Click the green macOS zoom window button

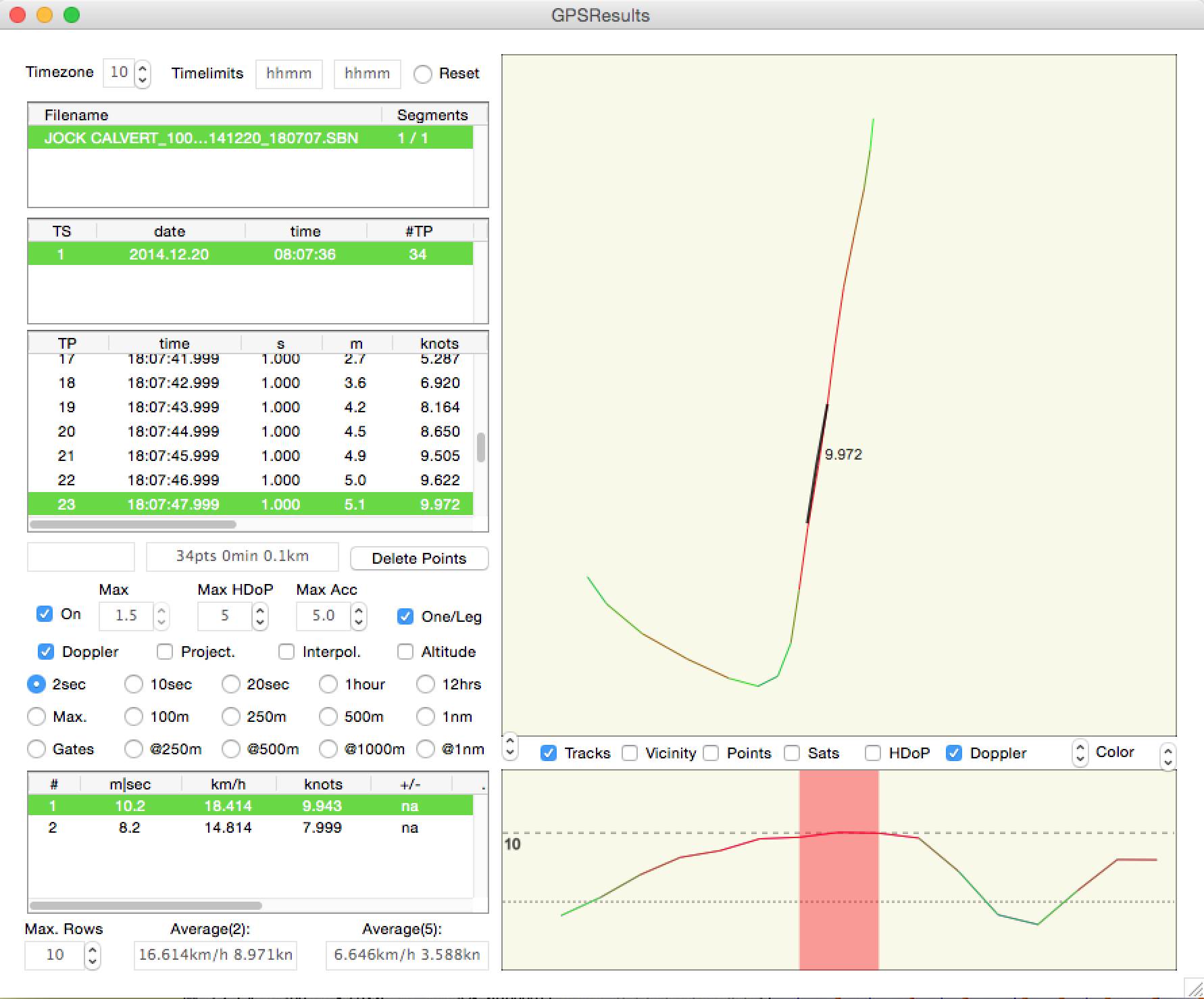[x=72, y=15]
